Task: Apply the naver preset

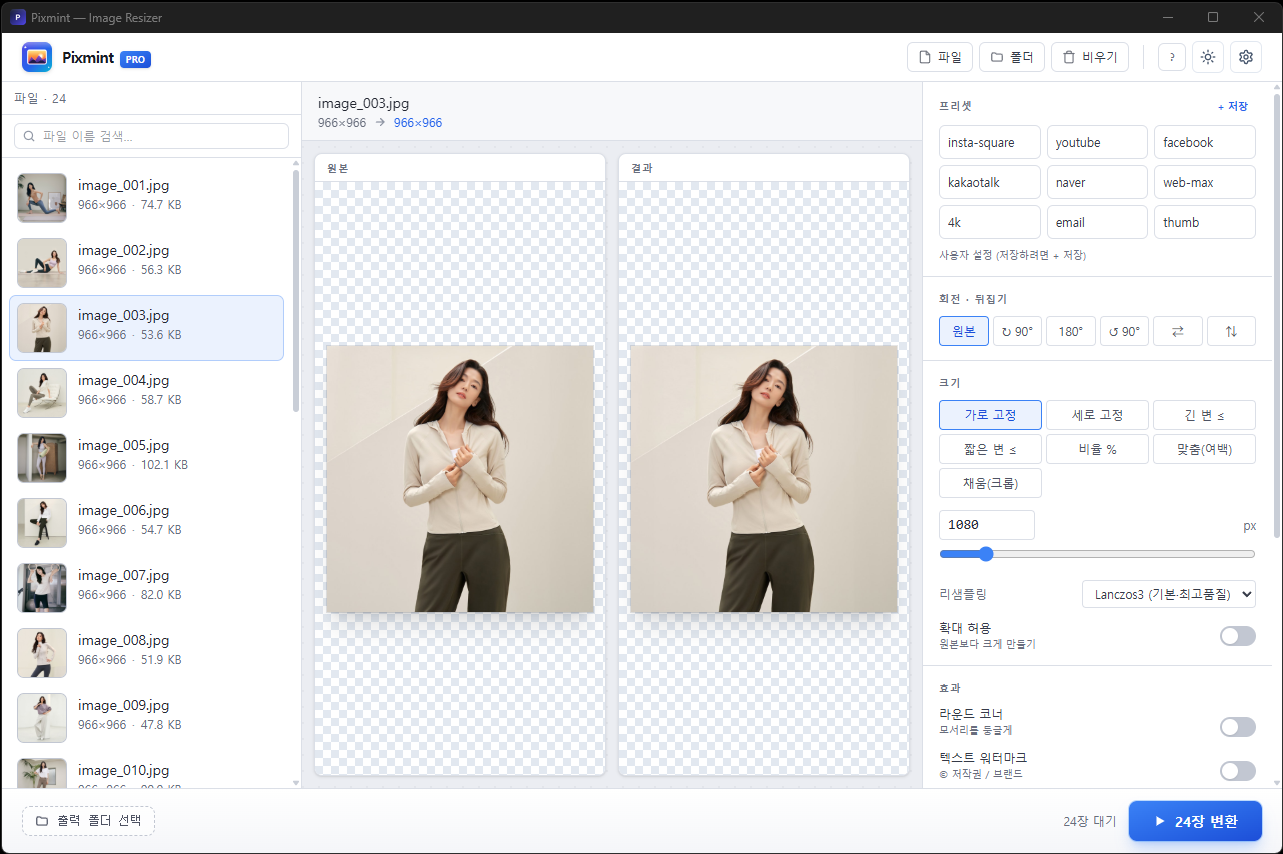Action: [x=1097, y=182]
